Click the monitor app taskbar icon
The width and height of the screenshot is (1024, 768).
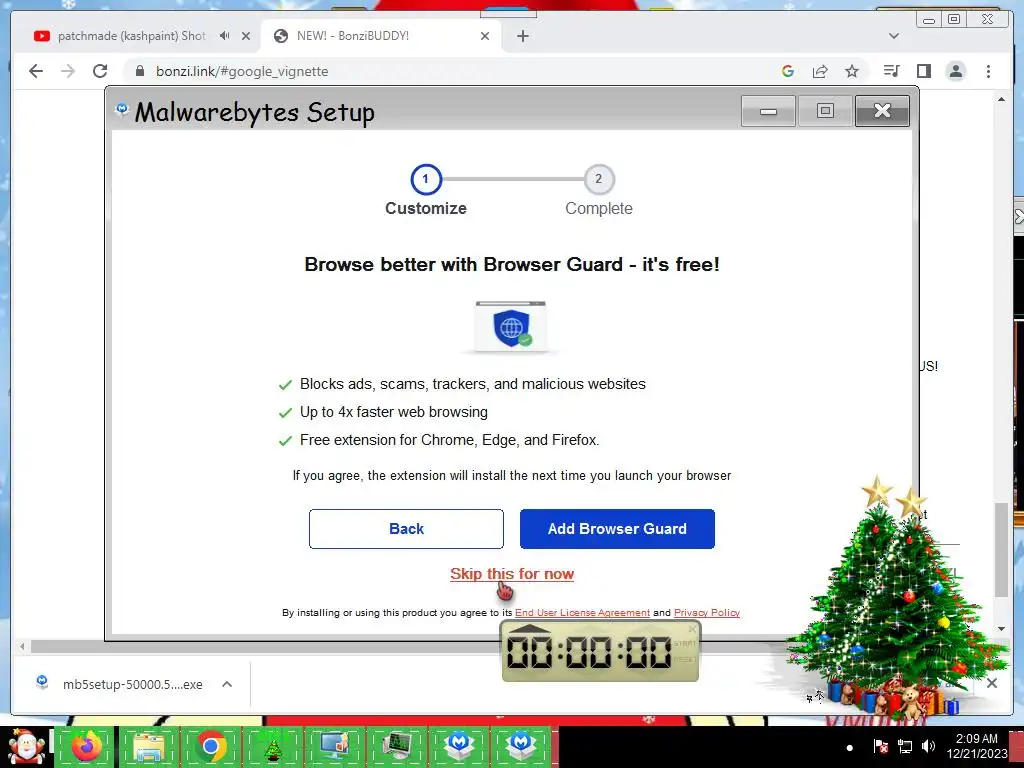click(334, 746)
